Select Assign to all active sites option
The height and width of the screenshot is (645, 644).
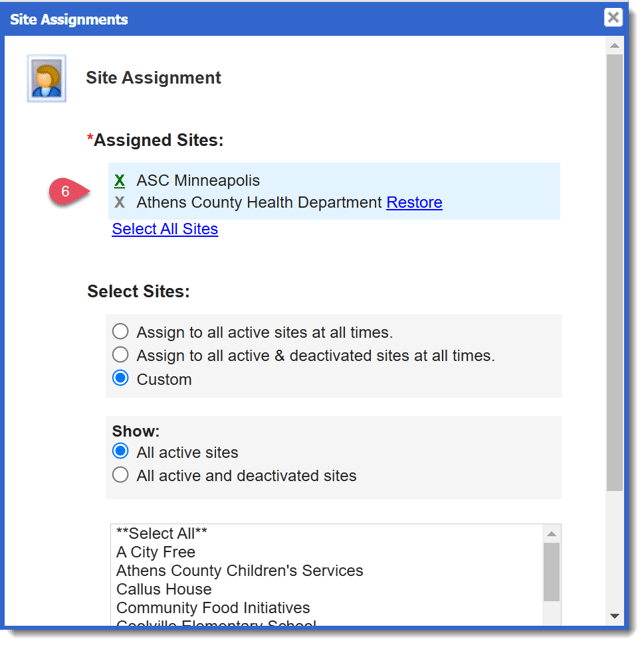tap(121, 332)
